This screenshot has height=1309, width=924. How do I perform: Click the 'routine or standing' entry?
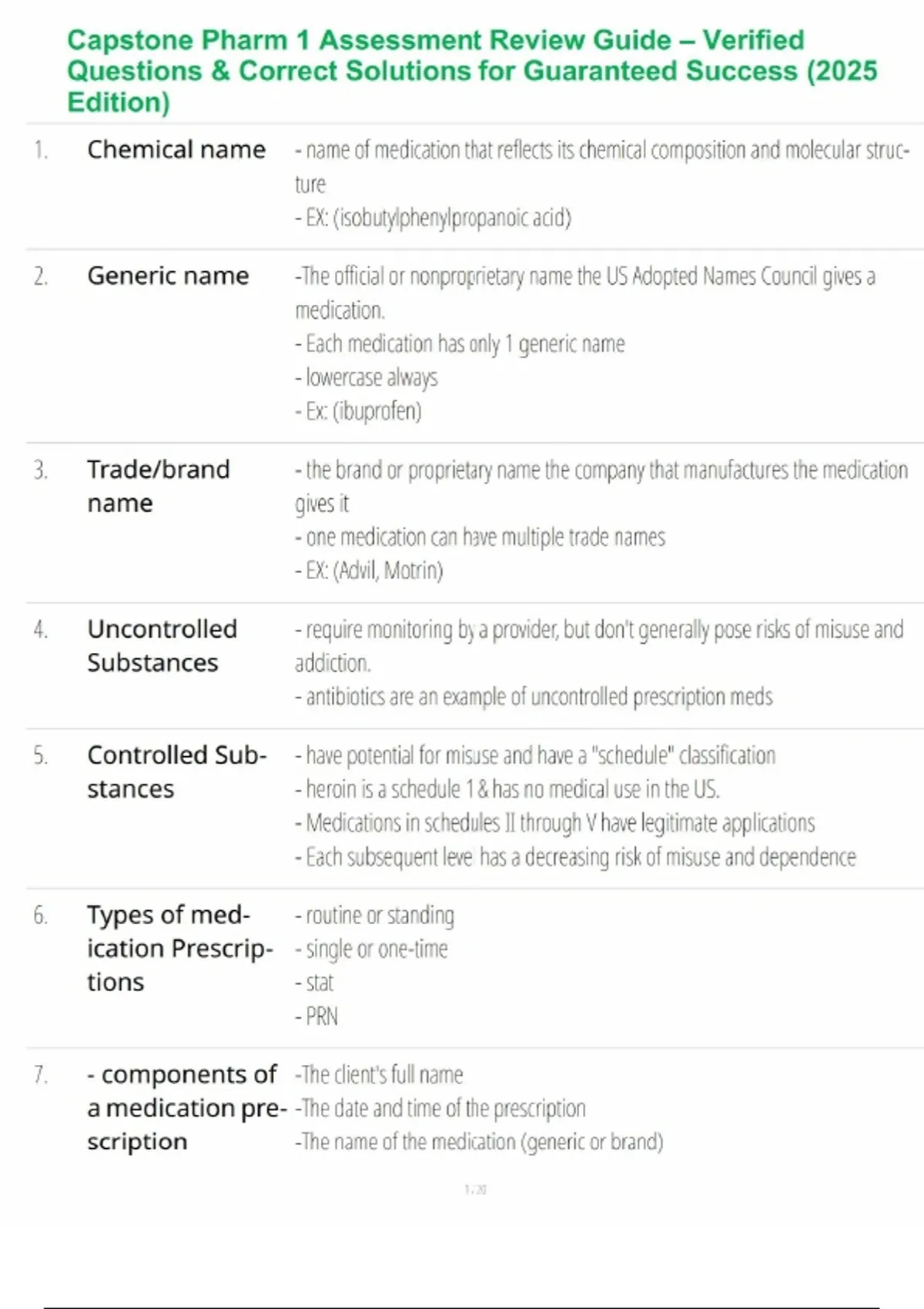(x=375, y=916)
